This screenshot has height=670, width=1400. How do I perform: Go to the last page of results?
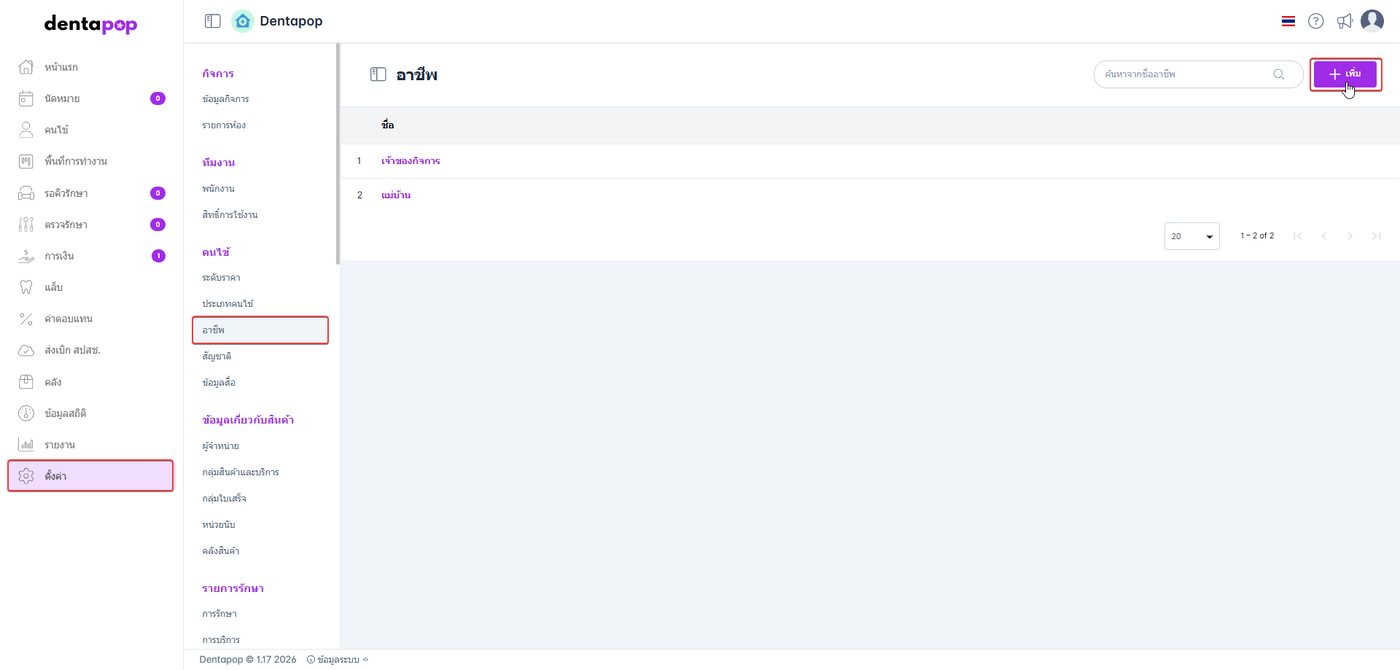click(1376, 236)
